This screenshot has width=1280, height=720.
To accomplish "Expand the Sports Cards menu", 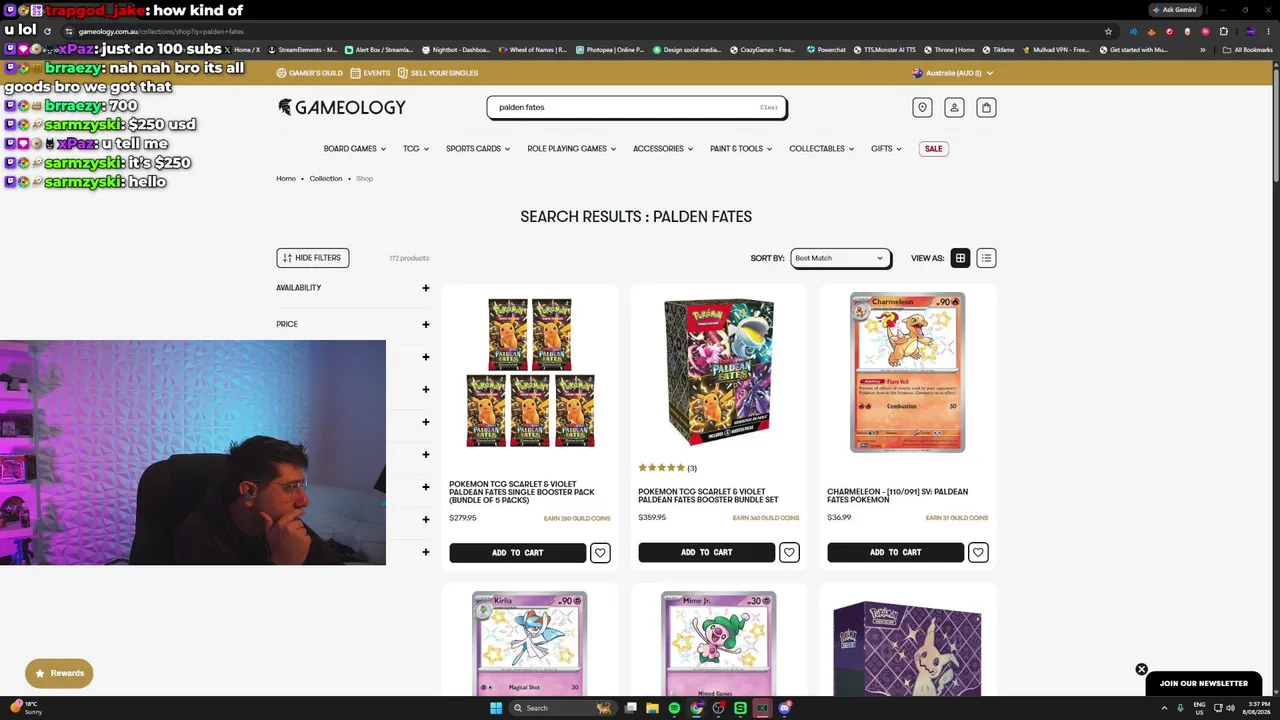I will (x=478, y=149).
